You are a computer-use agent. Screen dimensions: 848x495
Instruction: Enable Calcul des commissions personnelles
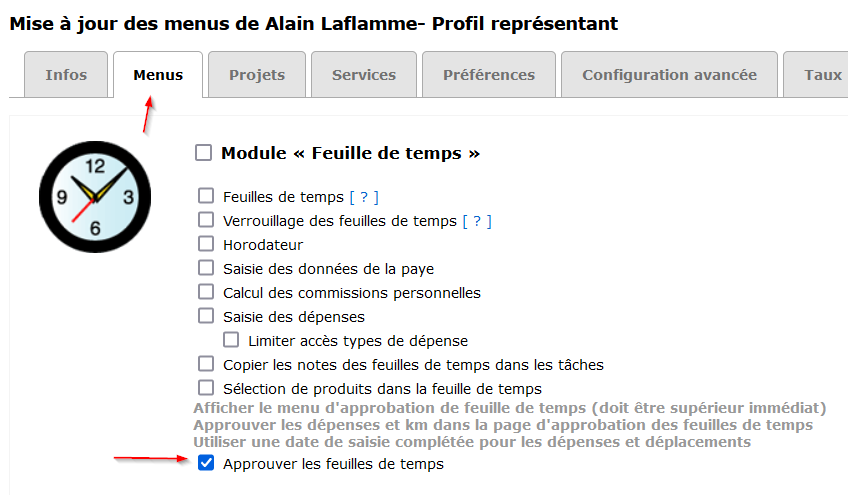pos(206,292)
